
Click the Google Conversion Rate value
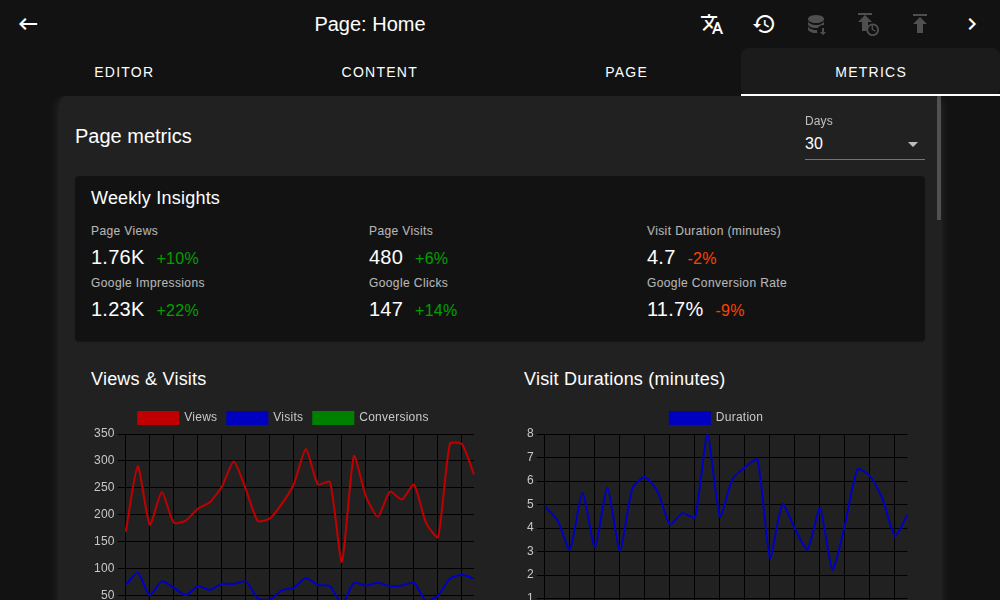pyautogui.click(x=675, y=309)
